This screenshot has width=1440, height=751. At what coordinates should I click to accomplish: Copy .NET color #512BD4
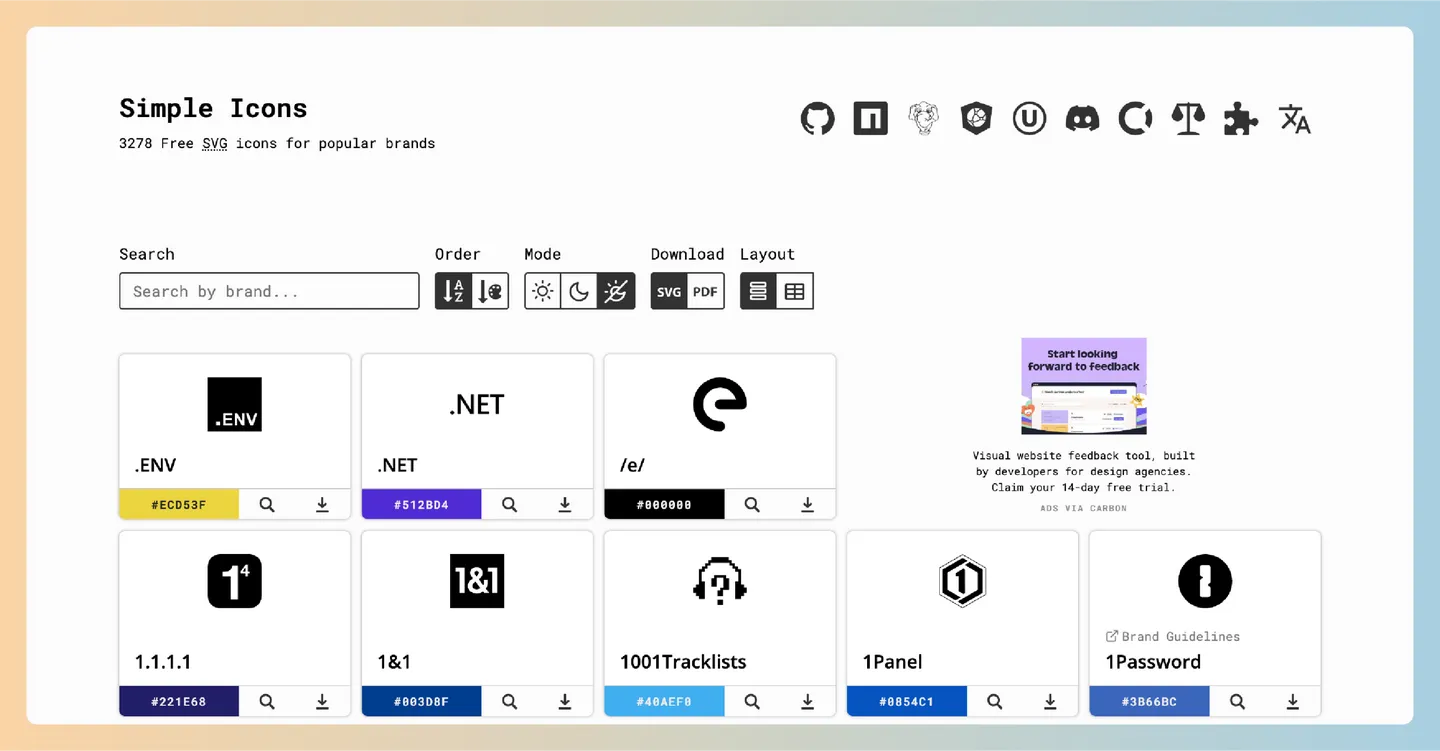pyautogui.click(x=421, y=505)
